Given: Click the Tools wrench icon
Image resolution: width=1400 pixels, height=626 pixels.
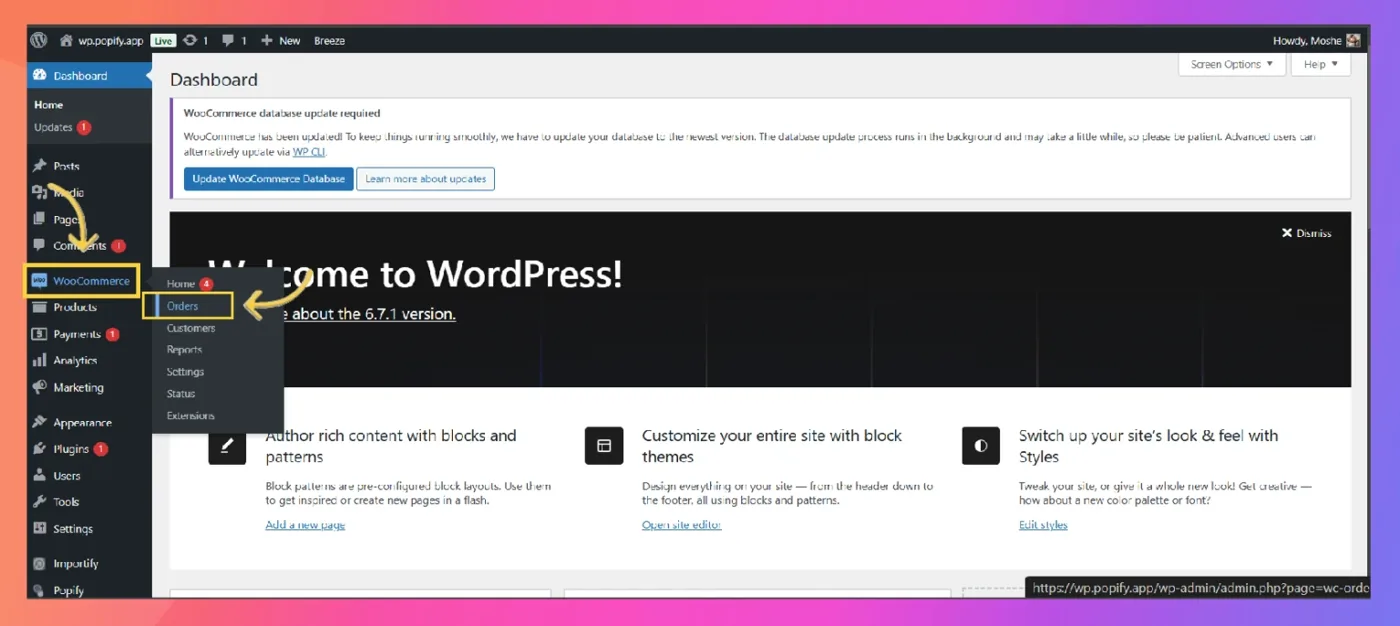Looking at the screenshot, I should point(40,501).
